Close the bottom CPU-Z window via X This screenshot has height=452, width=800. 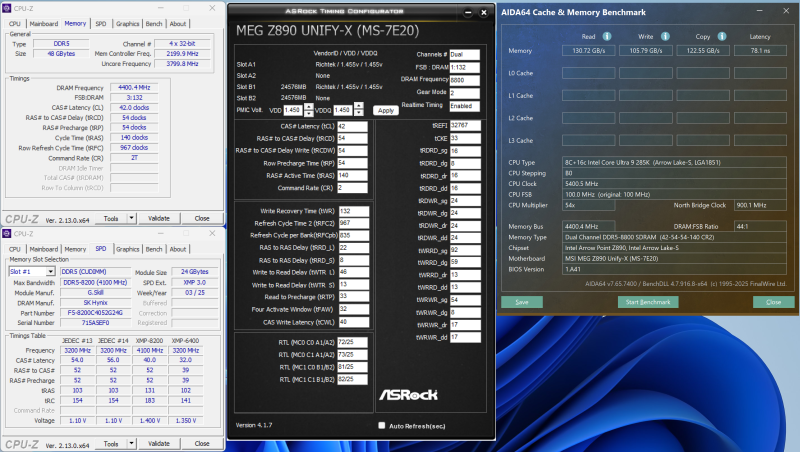pos(212,233)
